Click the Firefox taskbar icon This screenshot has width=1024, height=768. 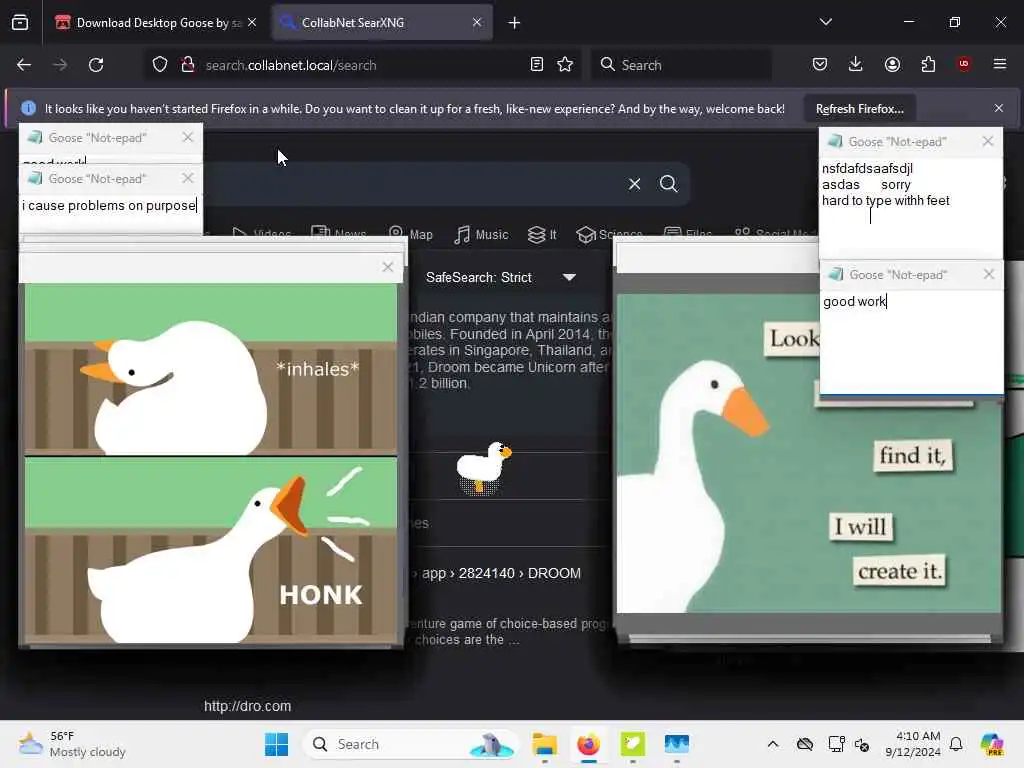point(588,744)
